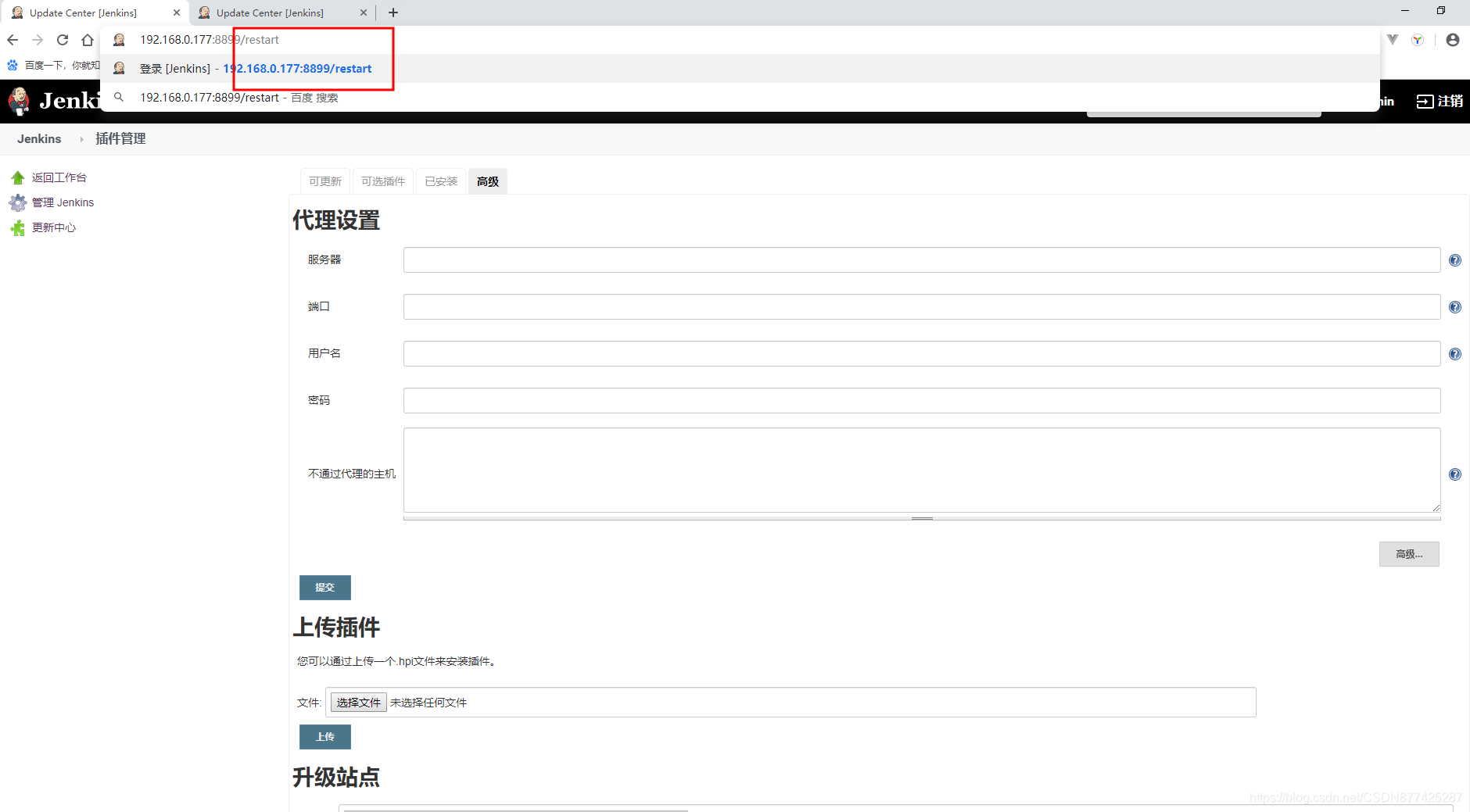This screenshot has height=812, width=1470.
Task: Click the Jenkins butler logo
Action: (19, 101)
